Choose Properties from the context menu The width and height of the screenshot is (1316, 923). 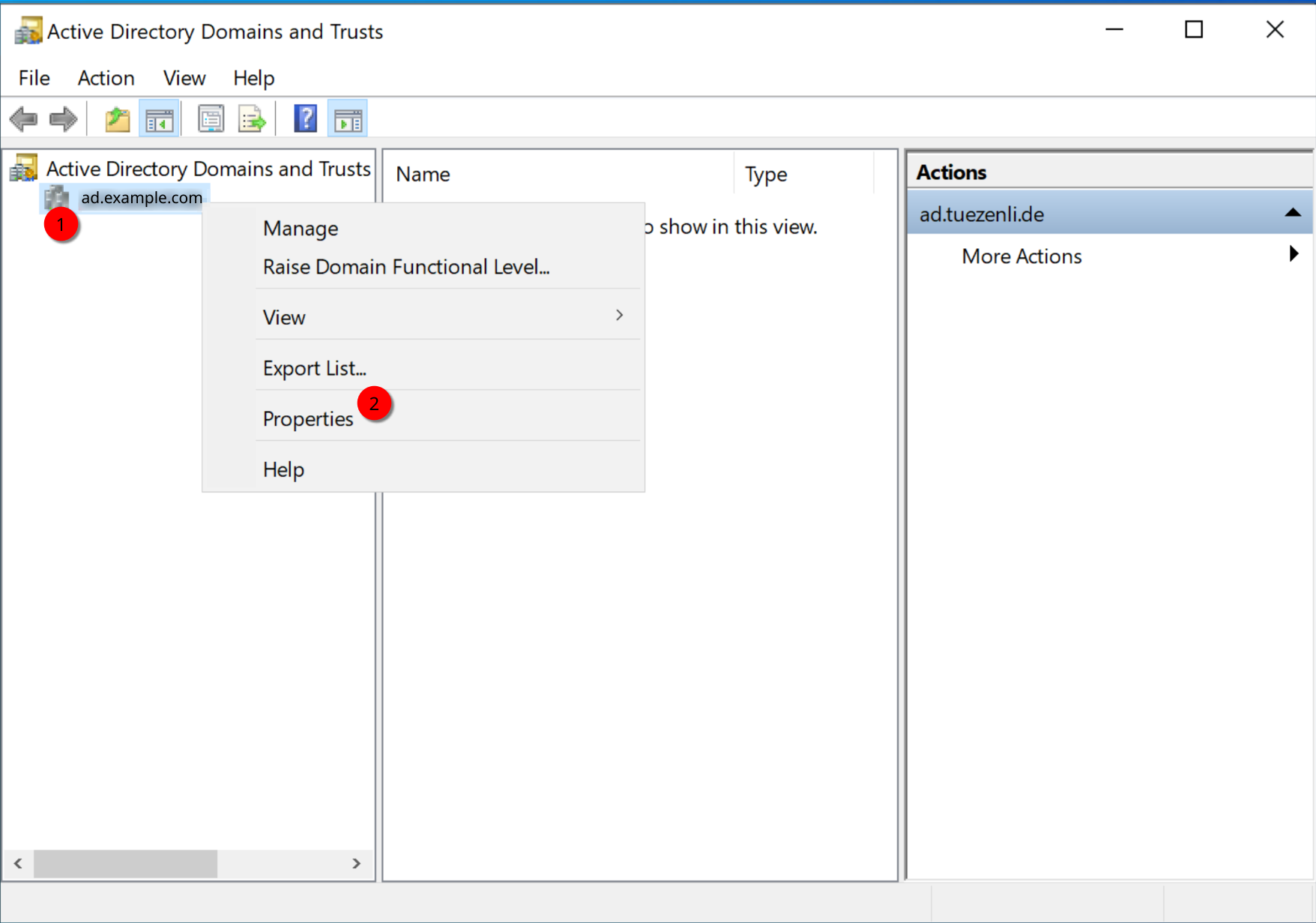(308, 419)
